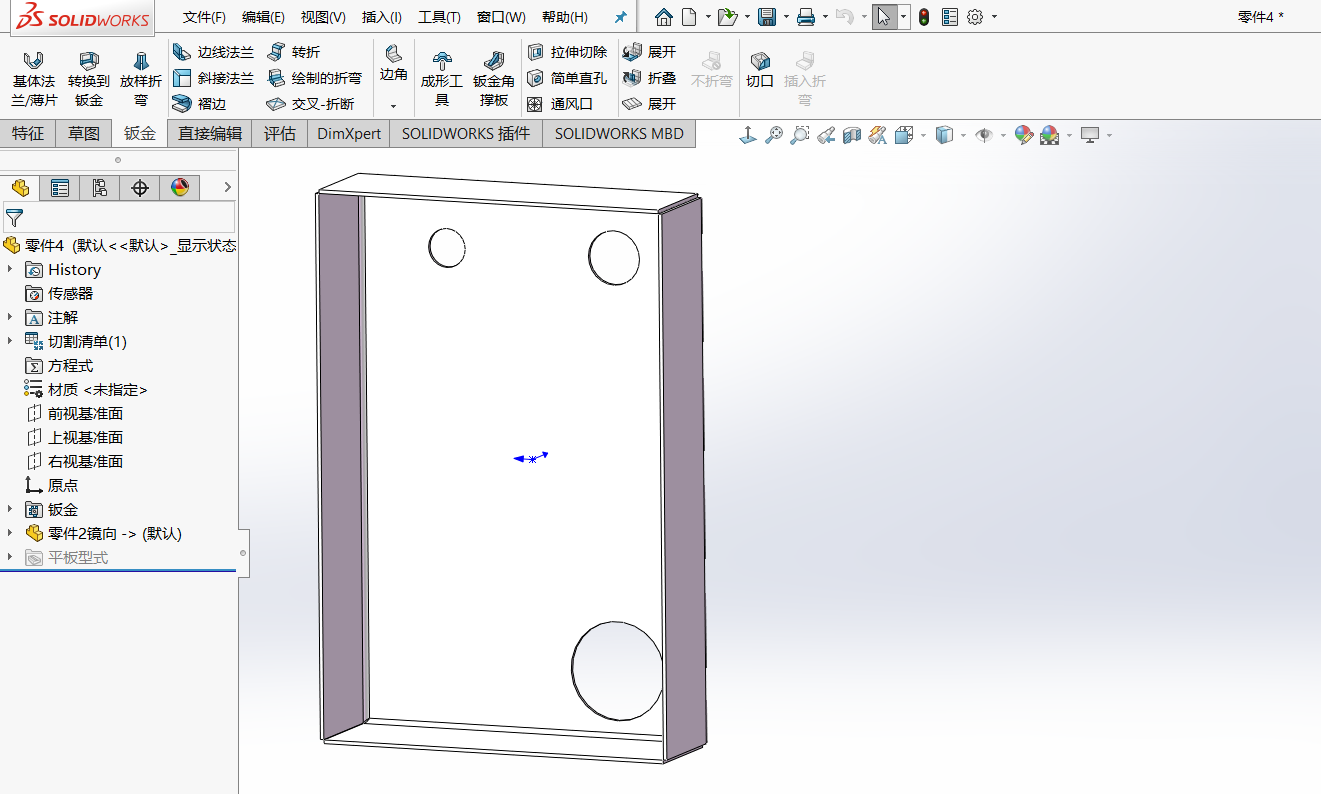Click the feature tree filter field
1321x794 pixels.
coord(119,217)
